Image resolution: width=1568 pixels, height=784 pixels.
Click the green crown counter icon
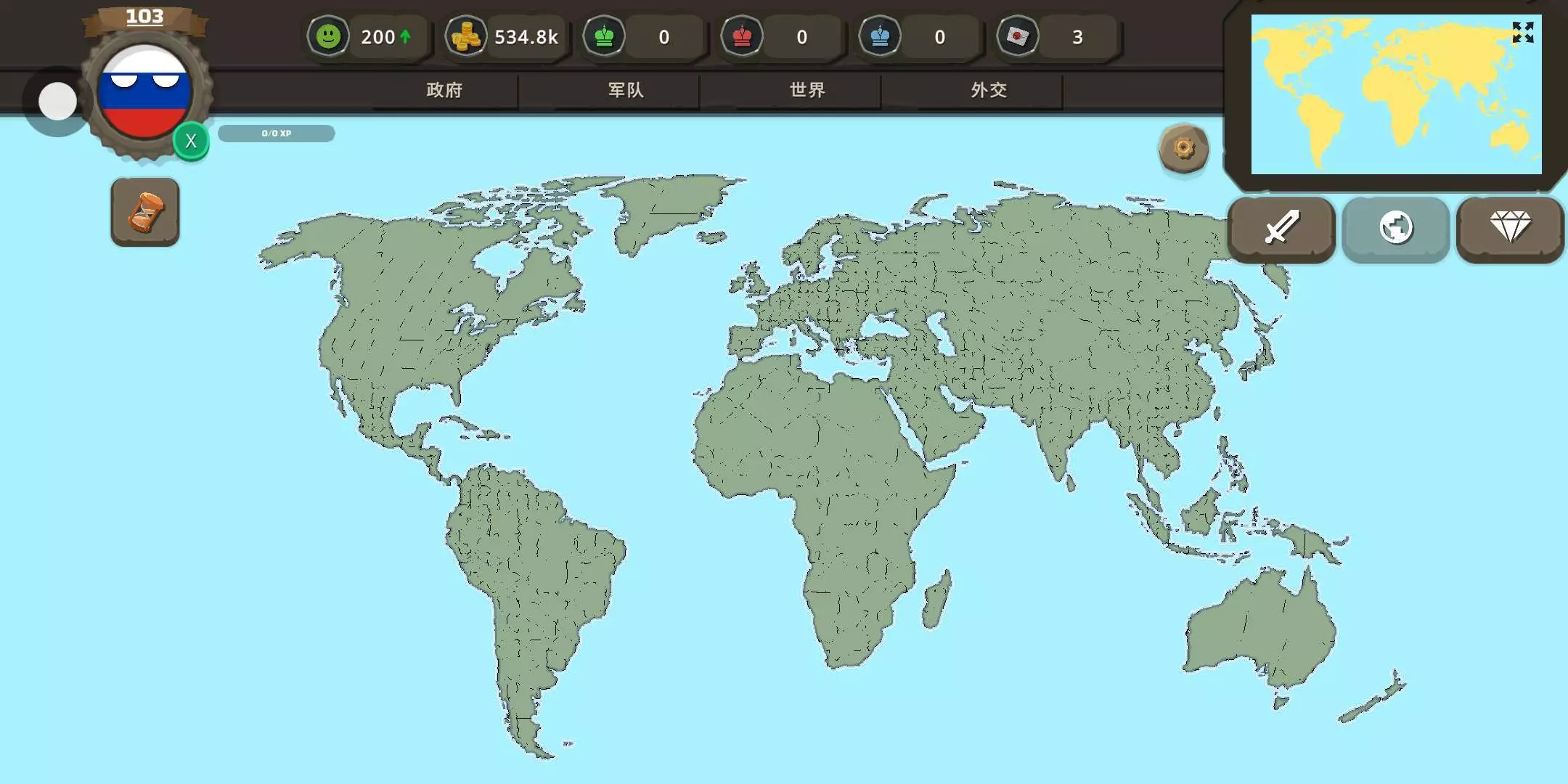click(x=604, y=36)
